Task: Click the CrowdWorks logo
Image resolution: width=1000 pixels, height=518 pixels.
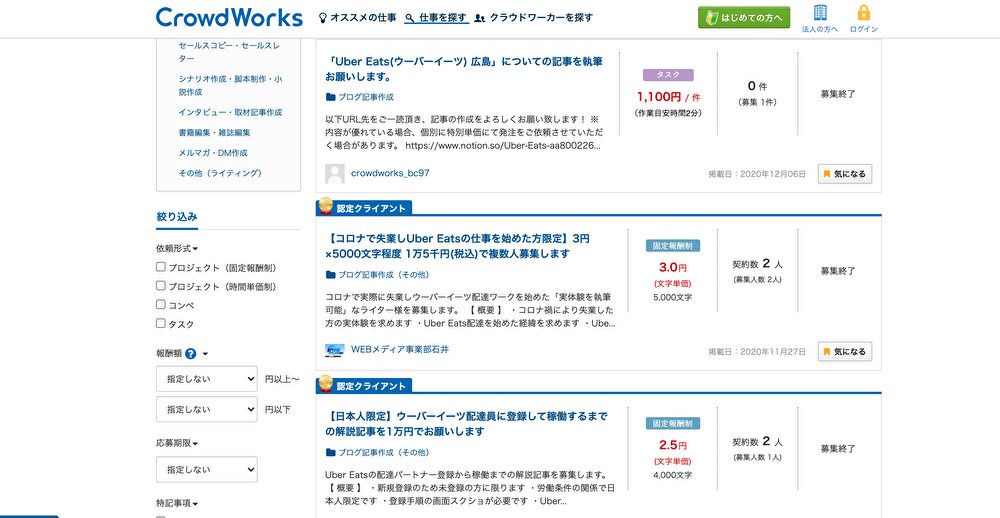Action: [229, 18]
